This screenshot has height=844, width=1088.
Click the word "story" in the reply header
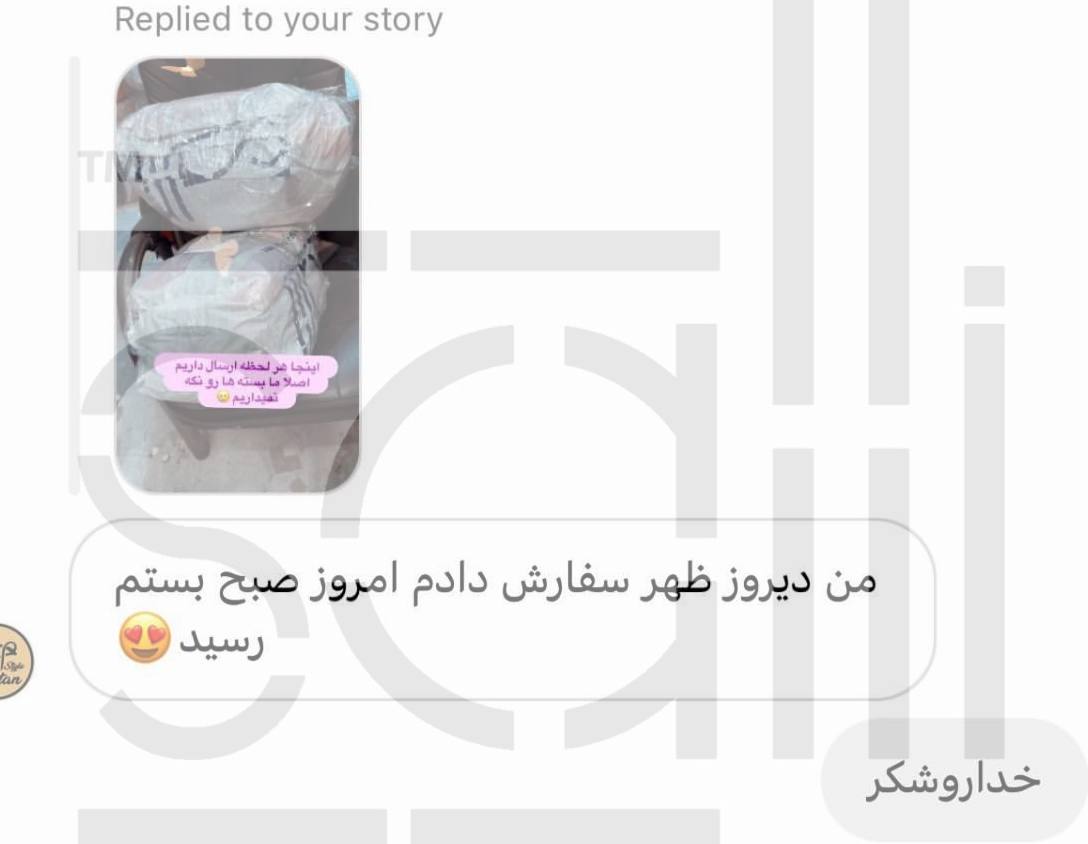coord(403,21)
